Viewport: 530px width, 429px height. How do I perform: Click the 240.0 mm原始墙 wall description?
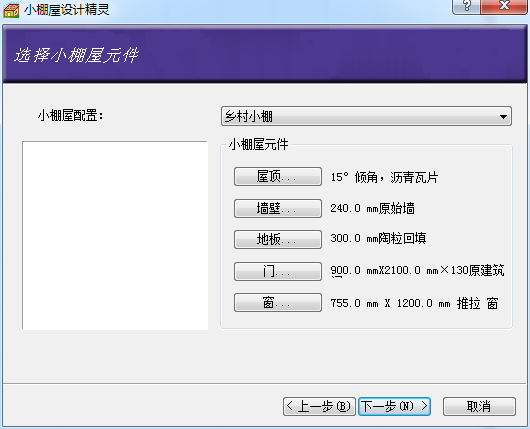372,208
